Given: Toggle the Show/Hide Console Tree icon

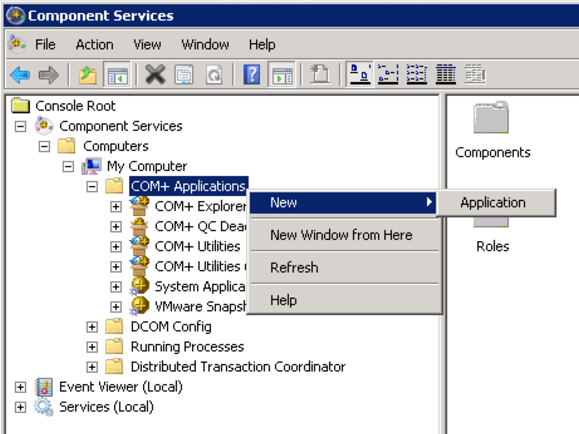Looking at the screenshot, I should coord(117,75).
